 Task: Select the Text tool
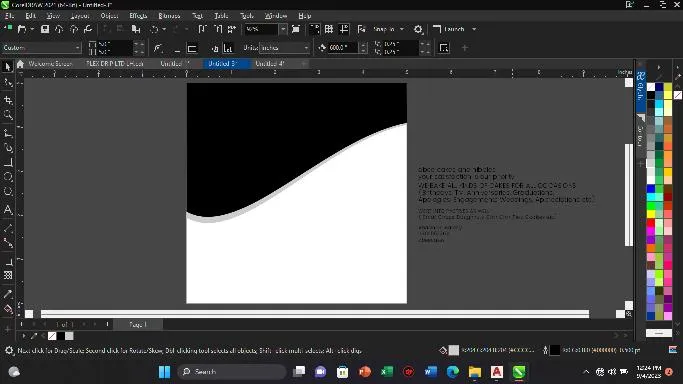pyautogui.click(x=7, y=209)
